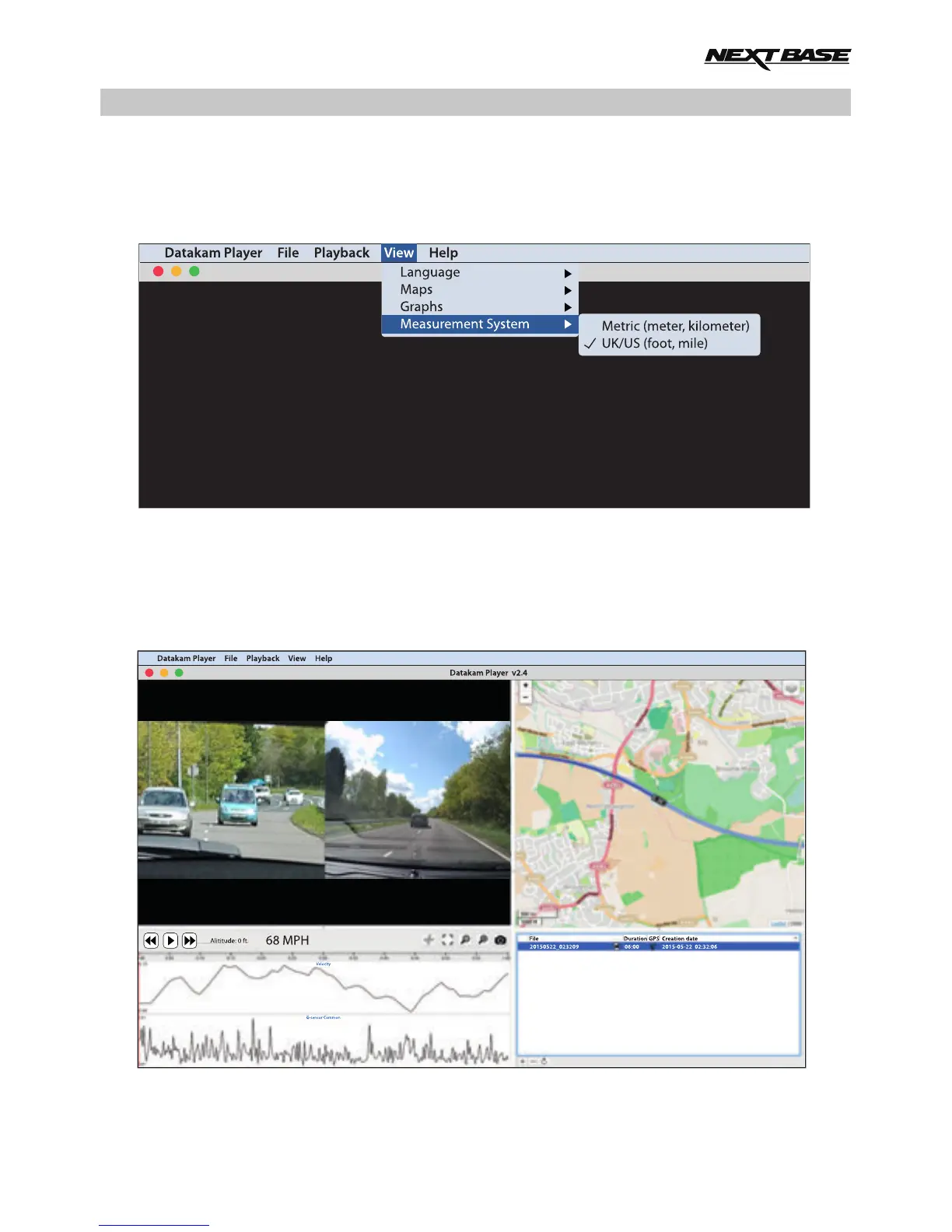Expand the Maps submenu arrow
This screenshot has width=952, height=1232.
click(568, 290)
